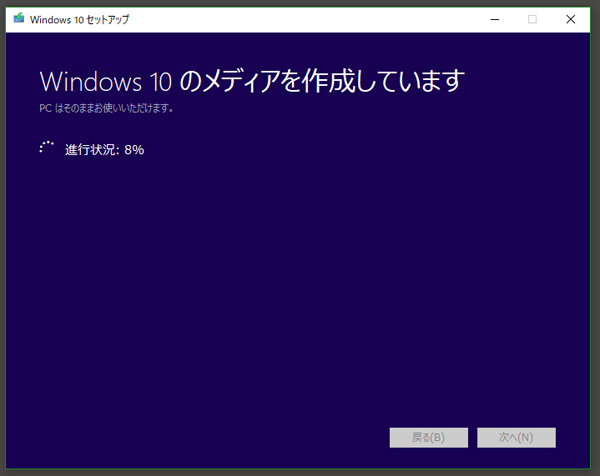The image size is (600, 476).
Task: Click the Windows 10 Setup title bar icon
Action: tap(19, 18)
